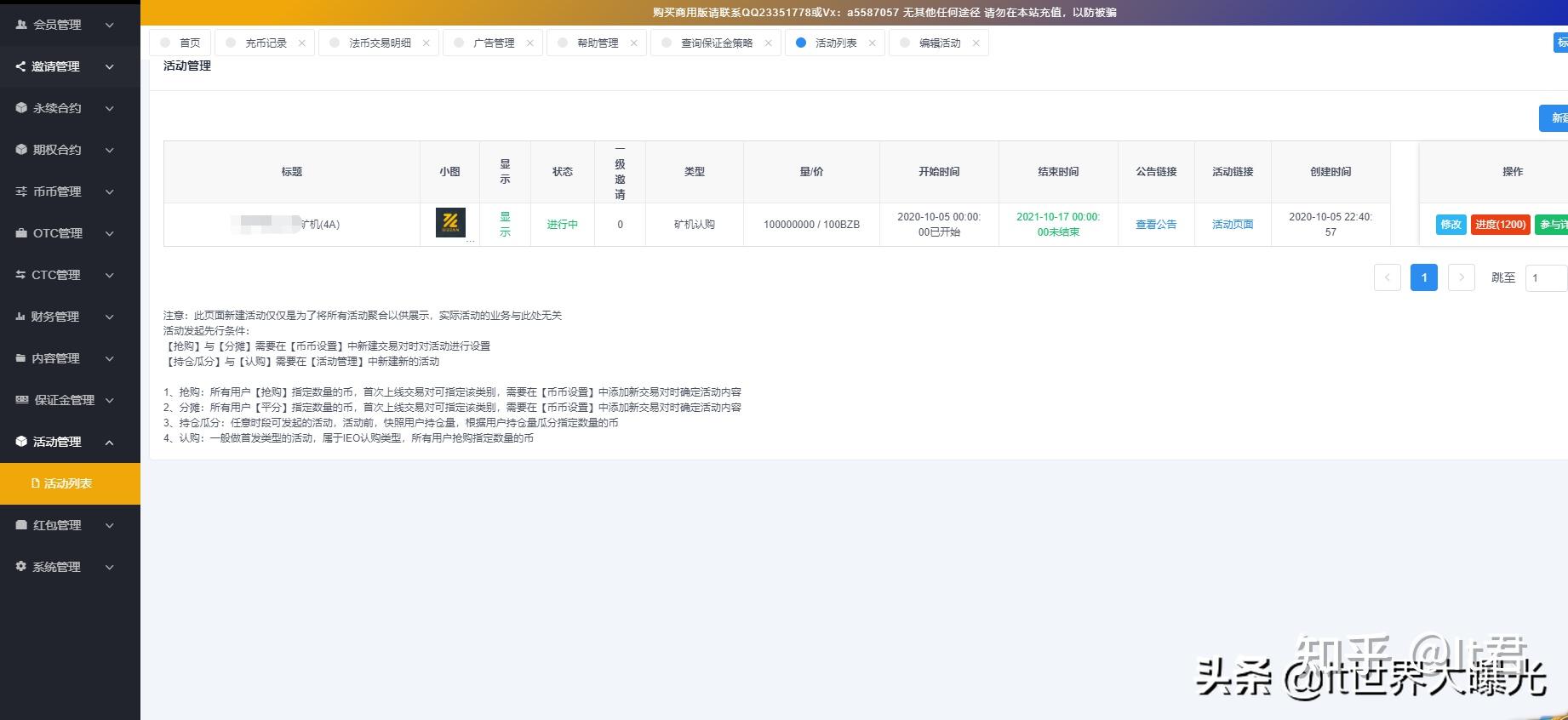Image resolution: width=1568 pixels, height=720 pixels.
Task: Click the activity thumbnail image in 小图 column
Action: pos(450,222)
